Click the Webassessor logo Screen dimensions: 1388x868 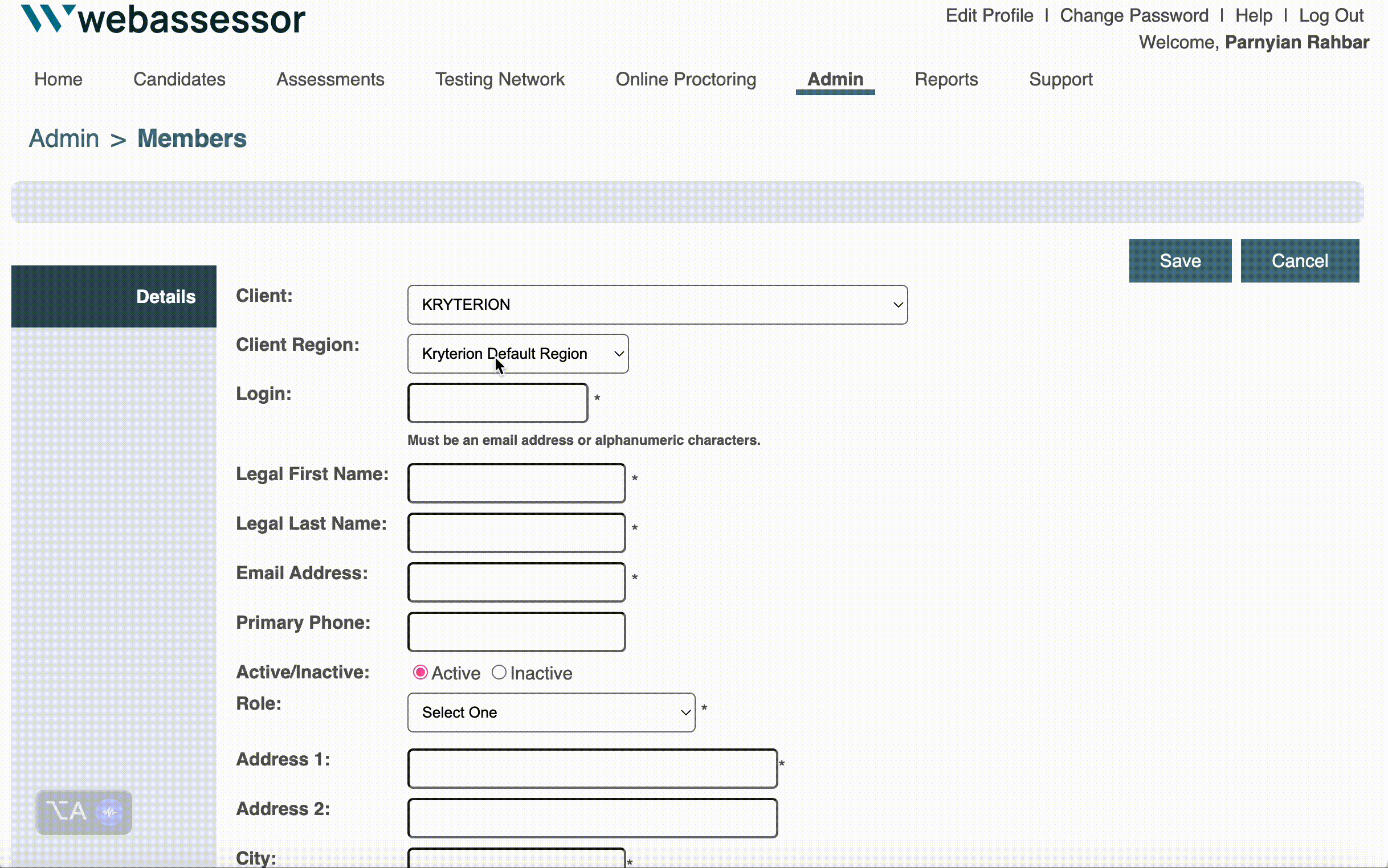[x=163, y=19]
